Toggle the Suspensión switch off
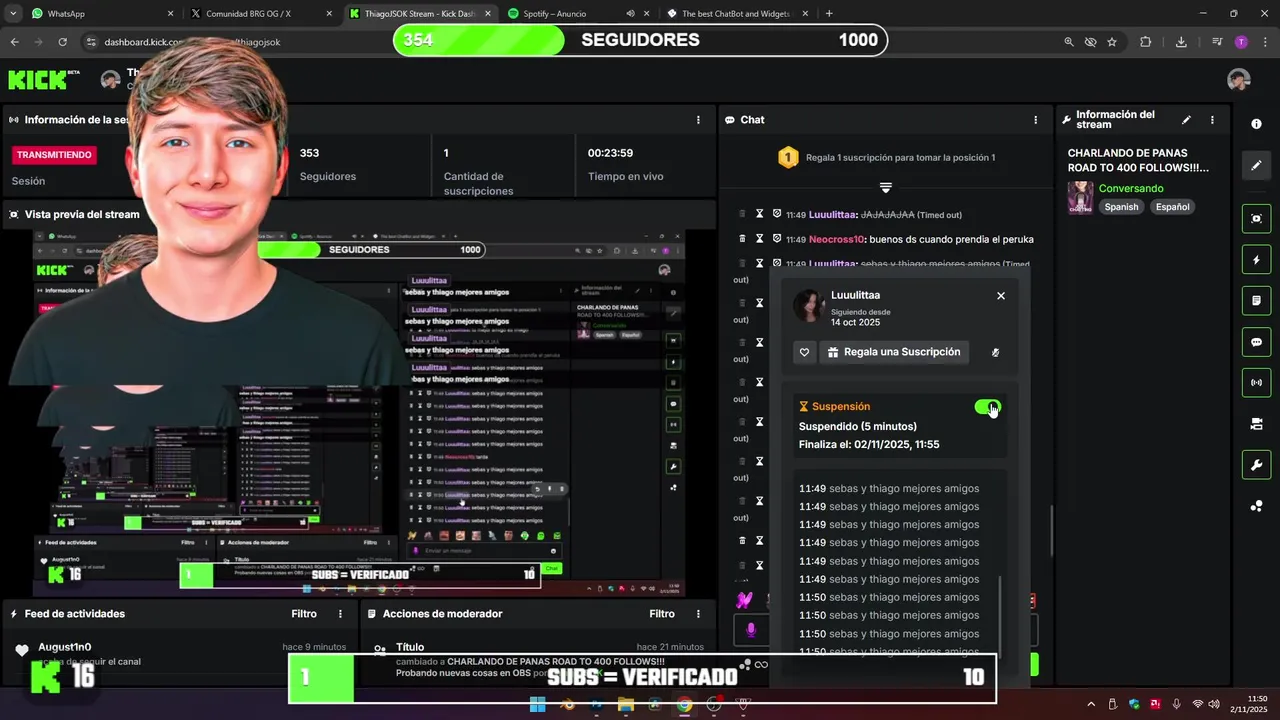1280x720 pixels. (987, 407)
